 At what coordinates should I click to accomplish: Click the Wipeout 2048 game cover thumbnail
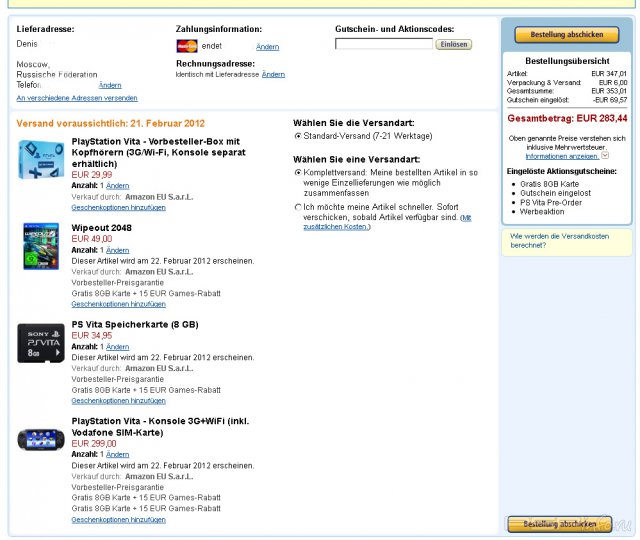pyautogui.click(x=41, y=246)
